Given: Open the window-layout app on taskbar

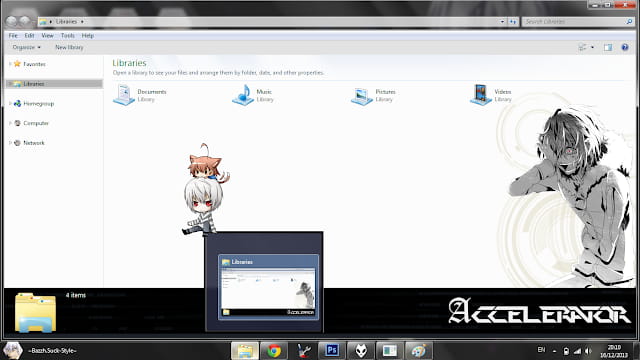Looking at the screenshot, I should pyautogui.click(x=390, y=351).
